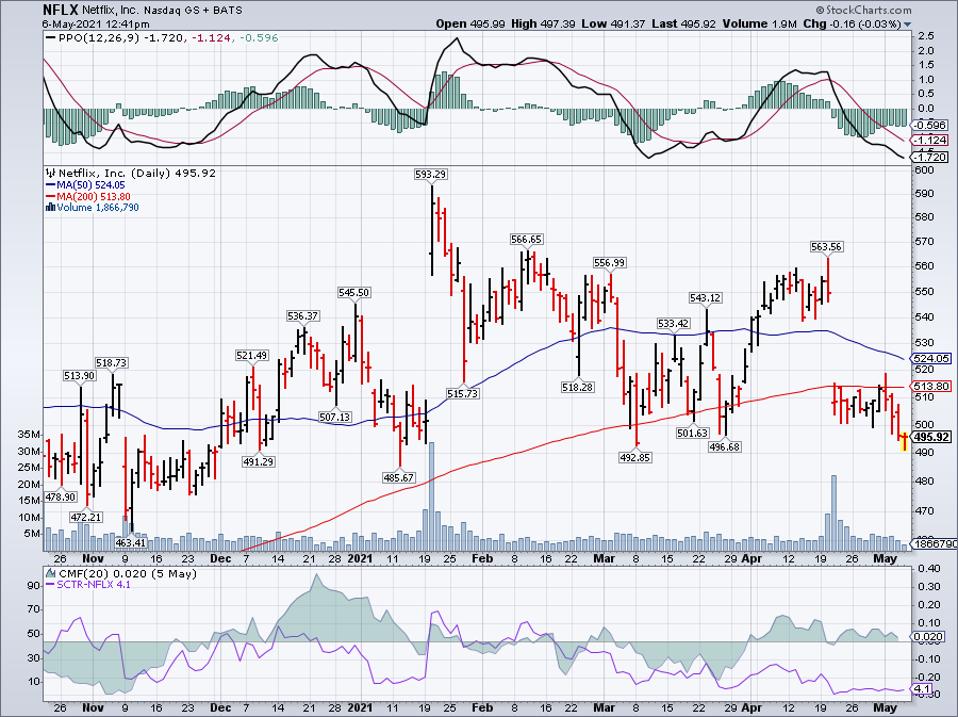Click the Feb label on main chart axis
The height and width of the screenshot is (717, 958).
[x=483, y=558]
